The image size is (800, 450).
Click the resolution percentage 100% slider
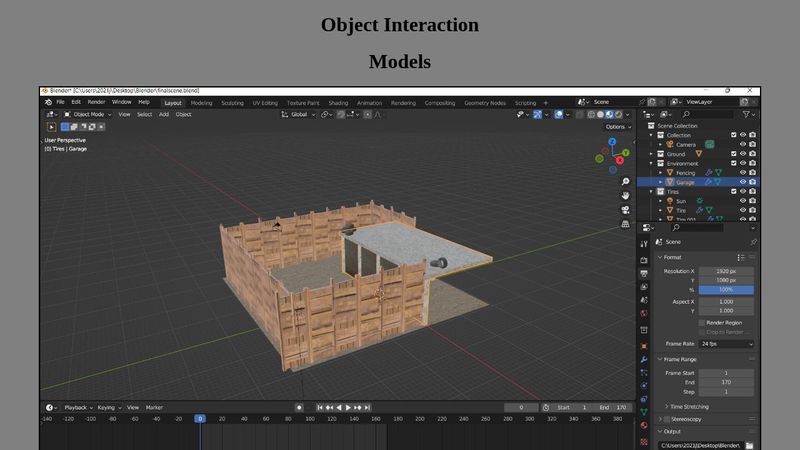(726, 290)
